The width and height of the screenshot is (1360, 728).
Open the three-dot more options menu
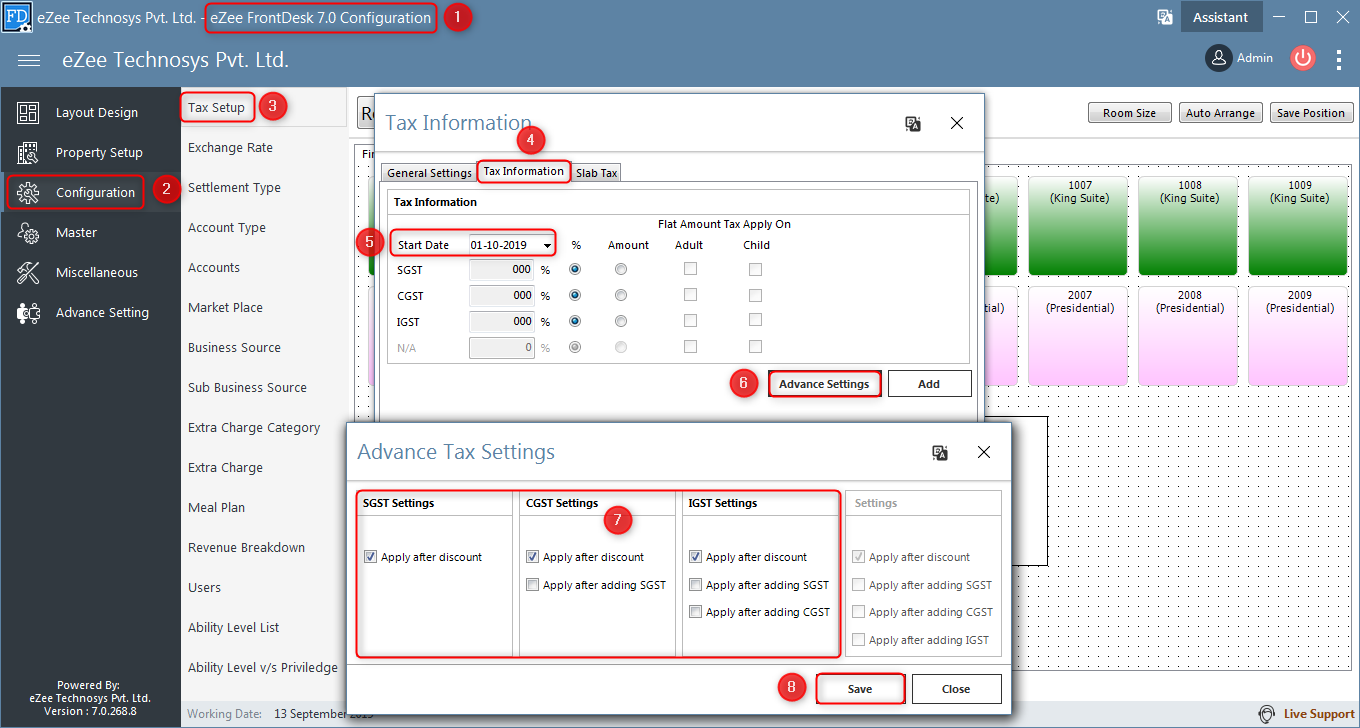click(1339, 60)
